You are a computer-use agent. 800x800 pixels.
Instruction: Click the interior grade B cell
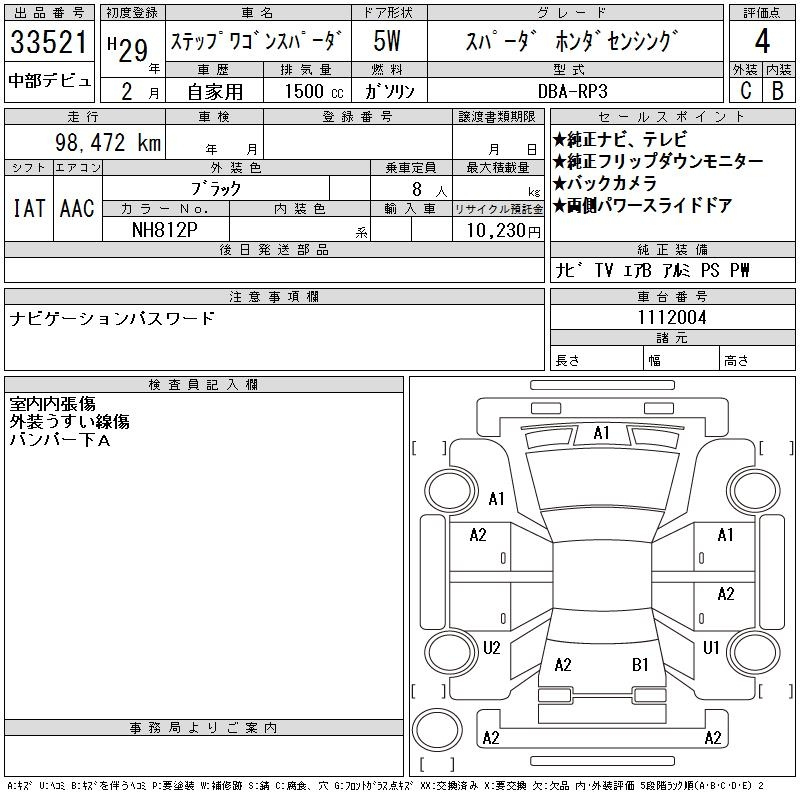coord(777,90)
